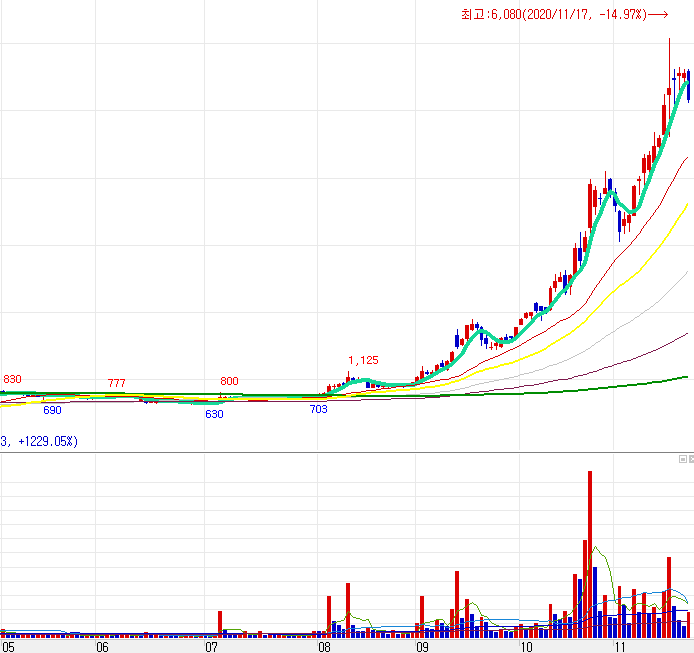Click the 11 month axis label
Viewport: 694px width, 653px height.
(620, 647)
